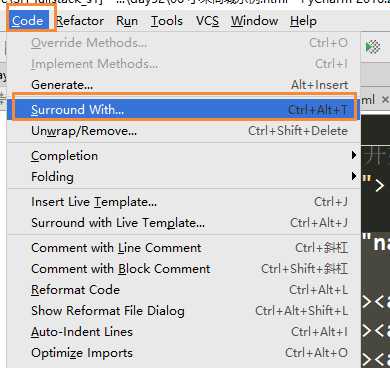Open the Refactor menu

[80, 21]
